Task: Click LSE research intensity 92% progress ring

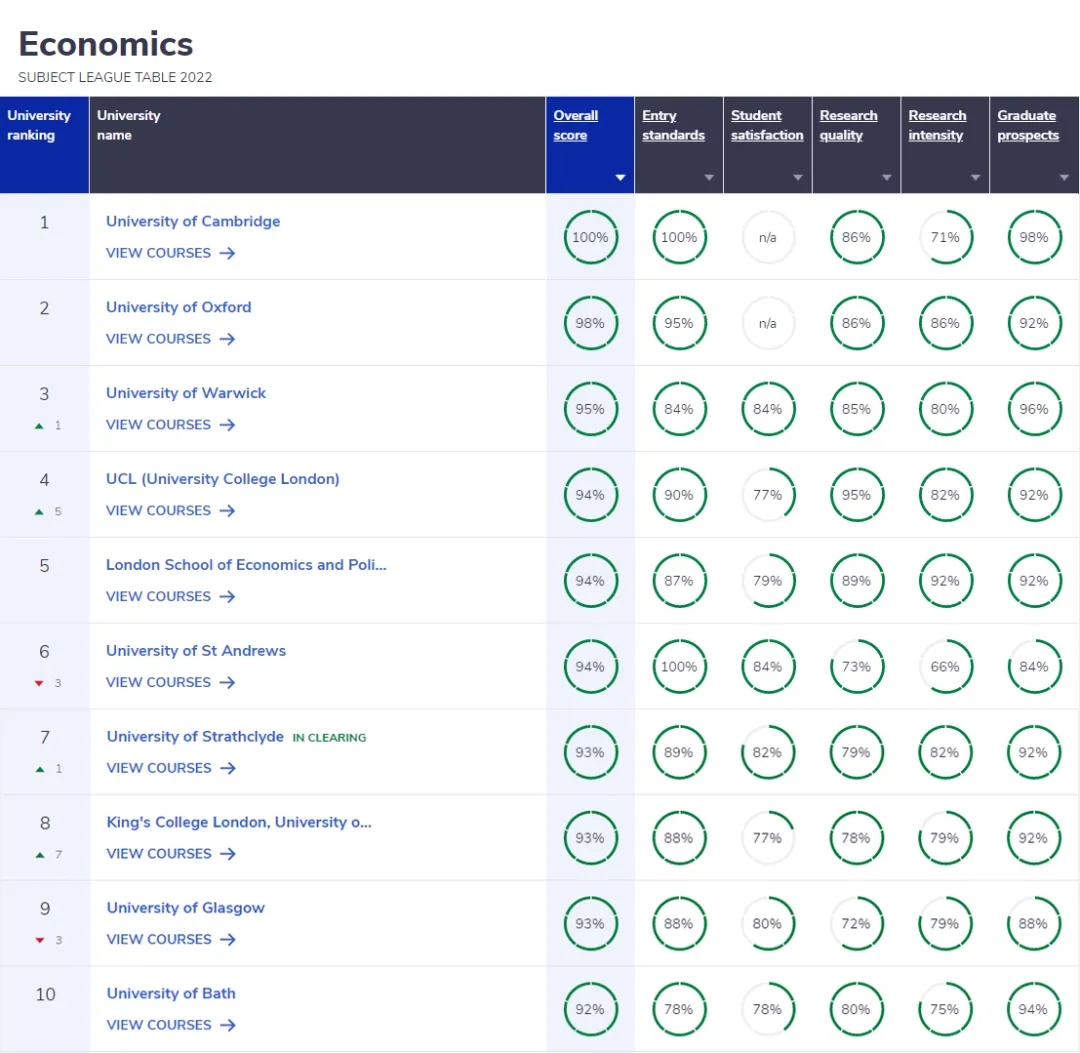Action: 945,581
